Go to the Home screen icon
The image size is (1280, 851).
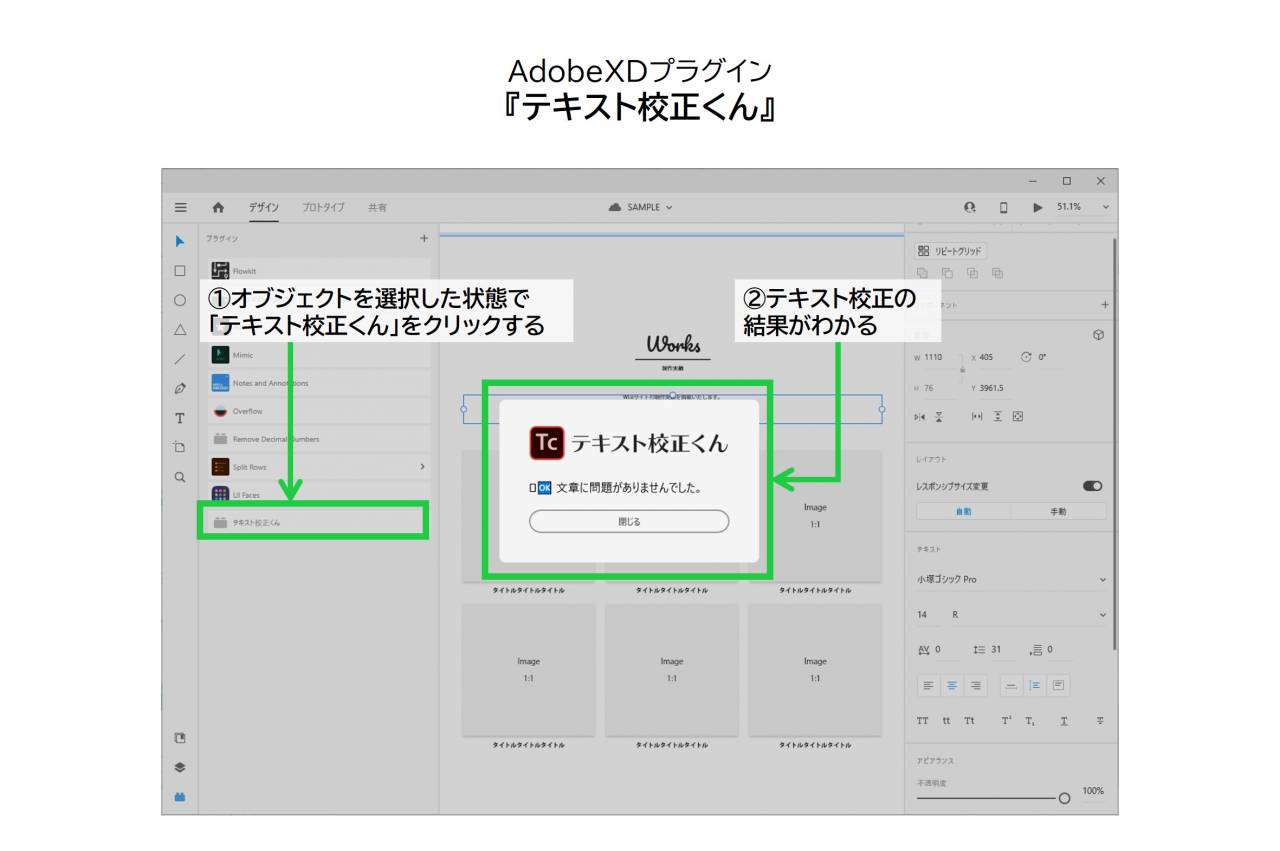coord(218,207)
